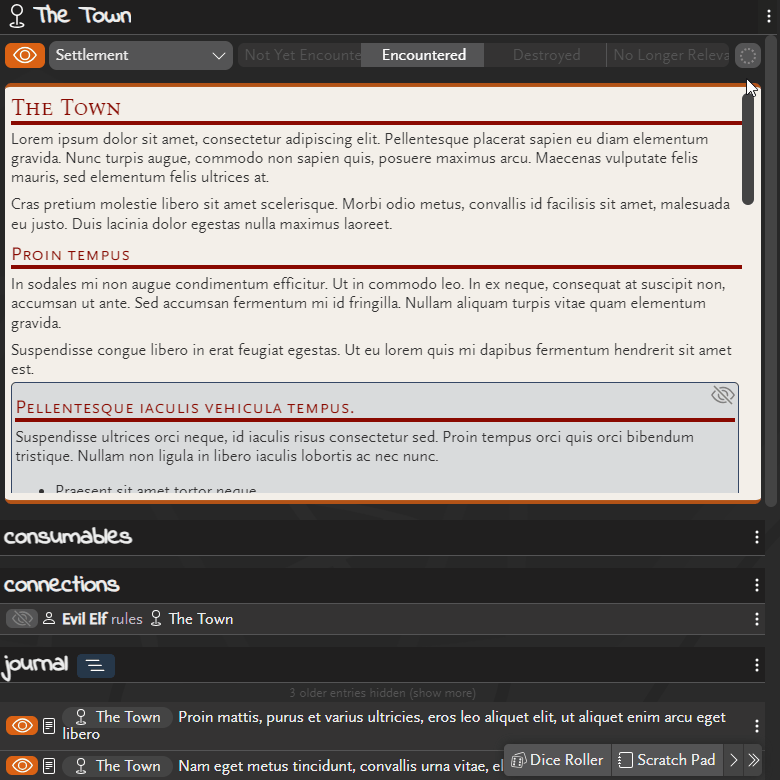Open The Town header three-dot menu
Viewport: 780px width, 780px height.
[768, 16]
